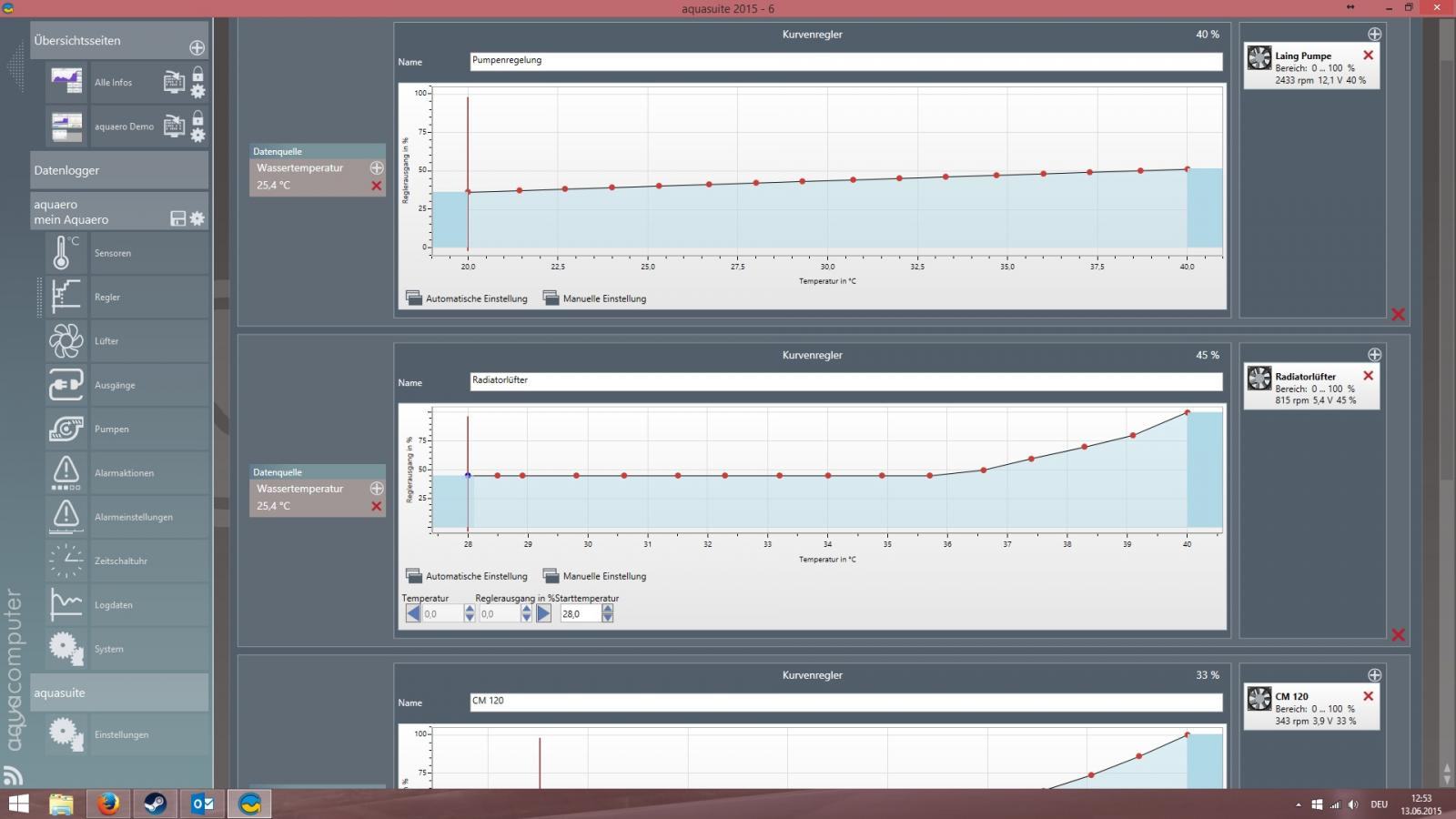Select the Datenlogger section
This screenshot has width=1456, height=819.
119,170
